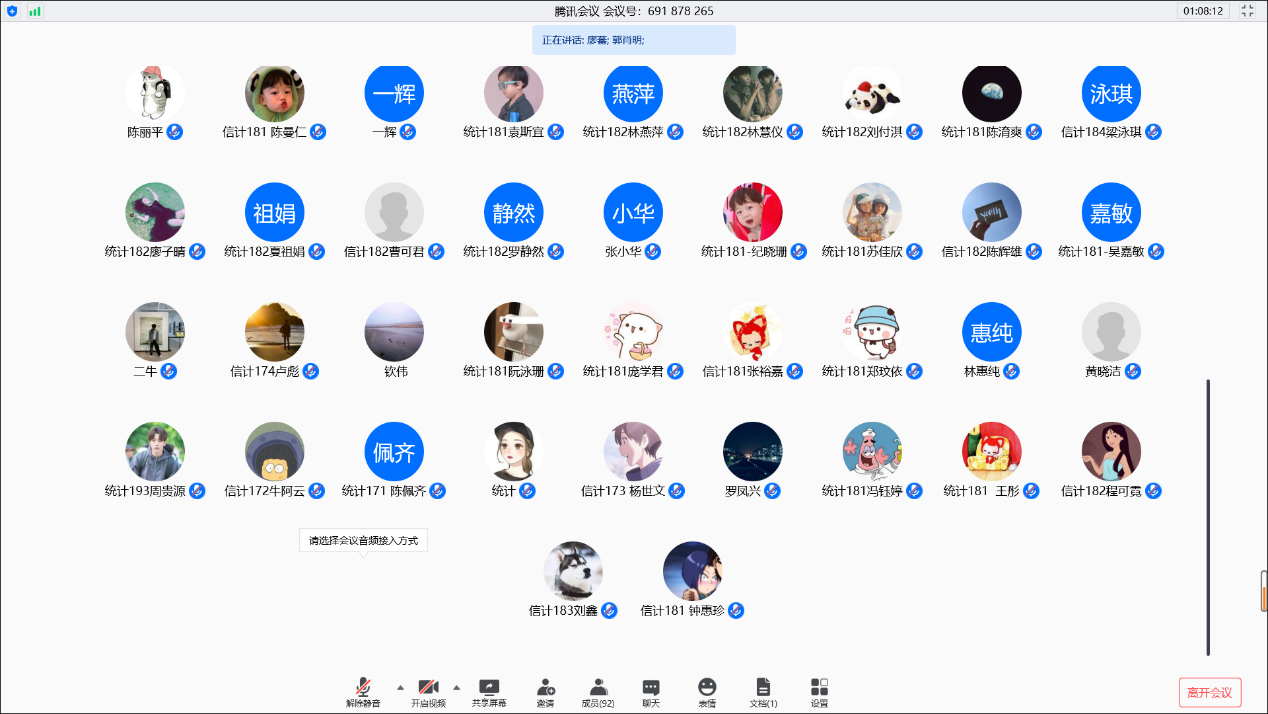Viewport: 1268px width, 714px height.
Task: Expand video options arrow beside 开启视频
Action: 457,687
